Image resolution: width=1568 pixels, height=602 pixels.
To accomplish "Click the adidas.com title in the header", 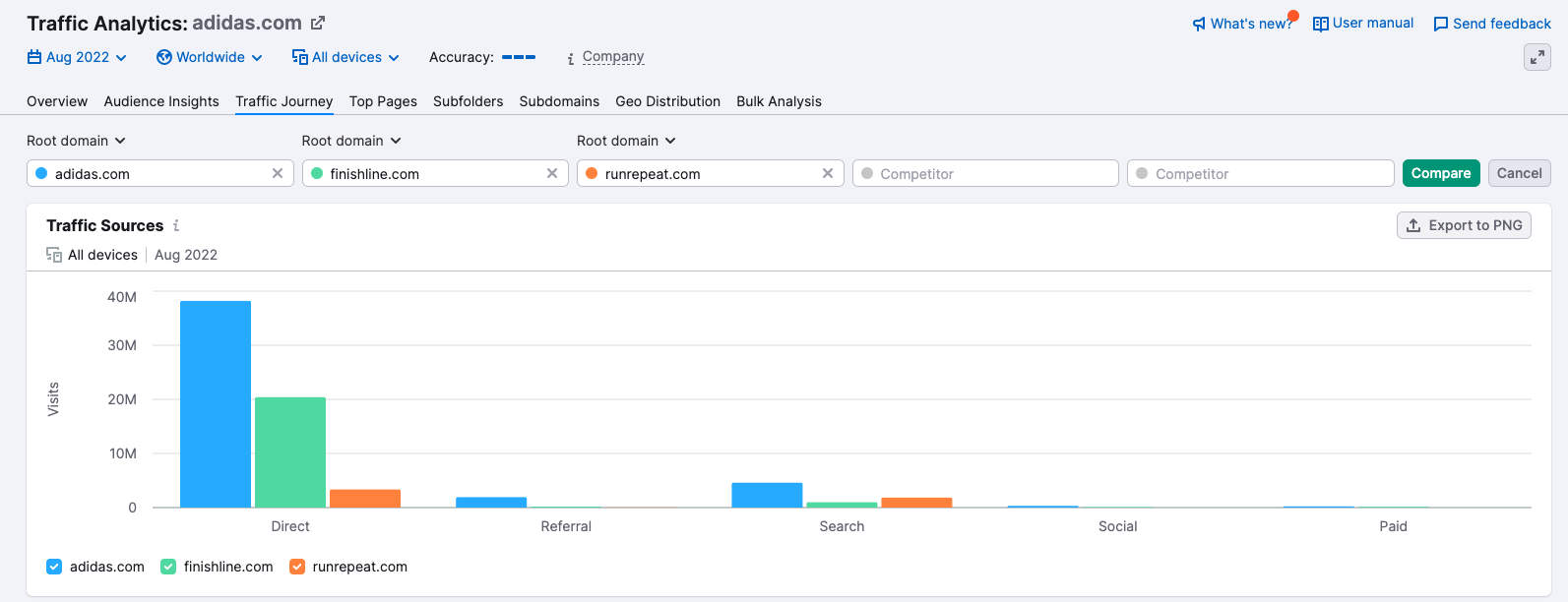I will pos(247,23).
